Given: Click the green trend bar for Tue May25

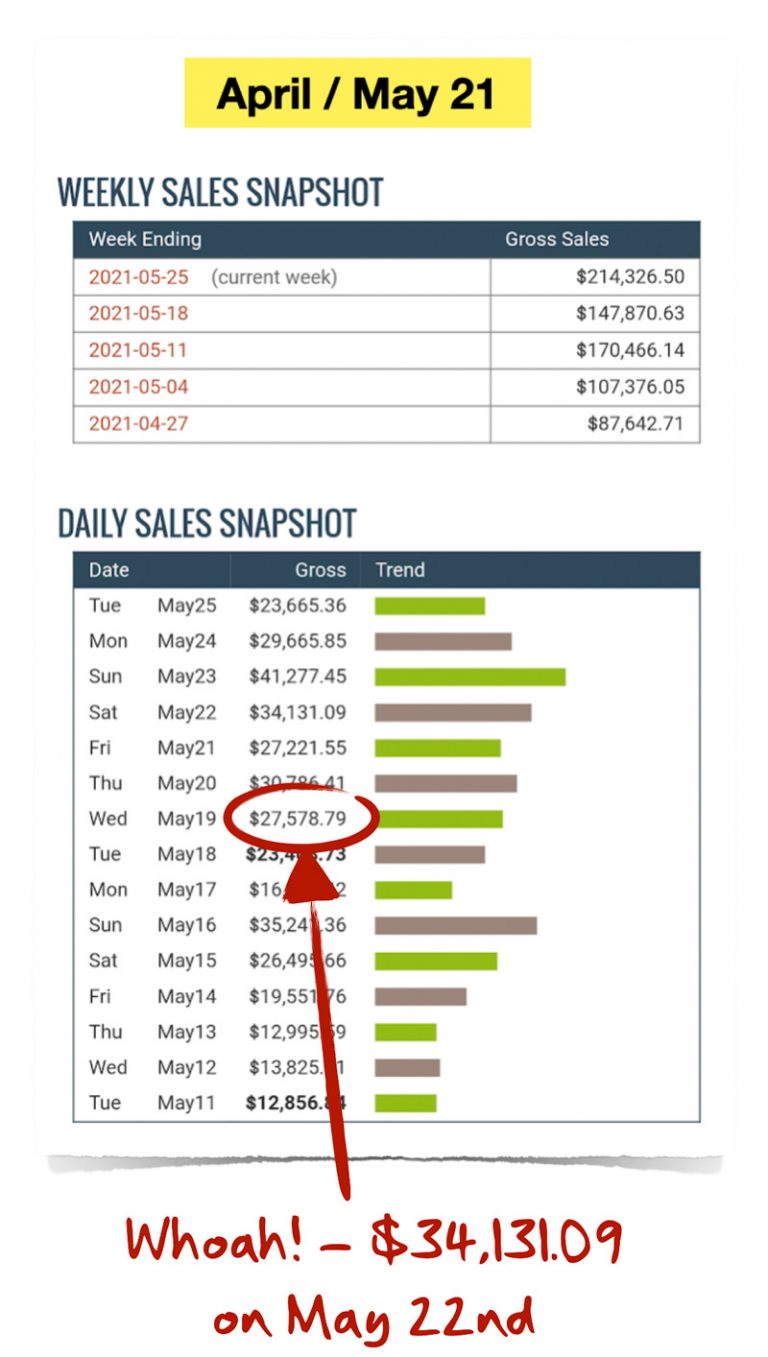Looking at the screenshot, I should coord(430,606).
